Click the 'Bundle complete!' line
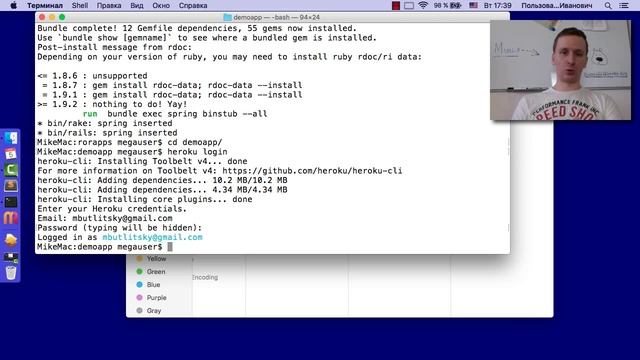This screenshot has height=360, width=640. tap(197, 28)
